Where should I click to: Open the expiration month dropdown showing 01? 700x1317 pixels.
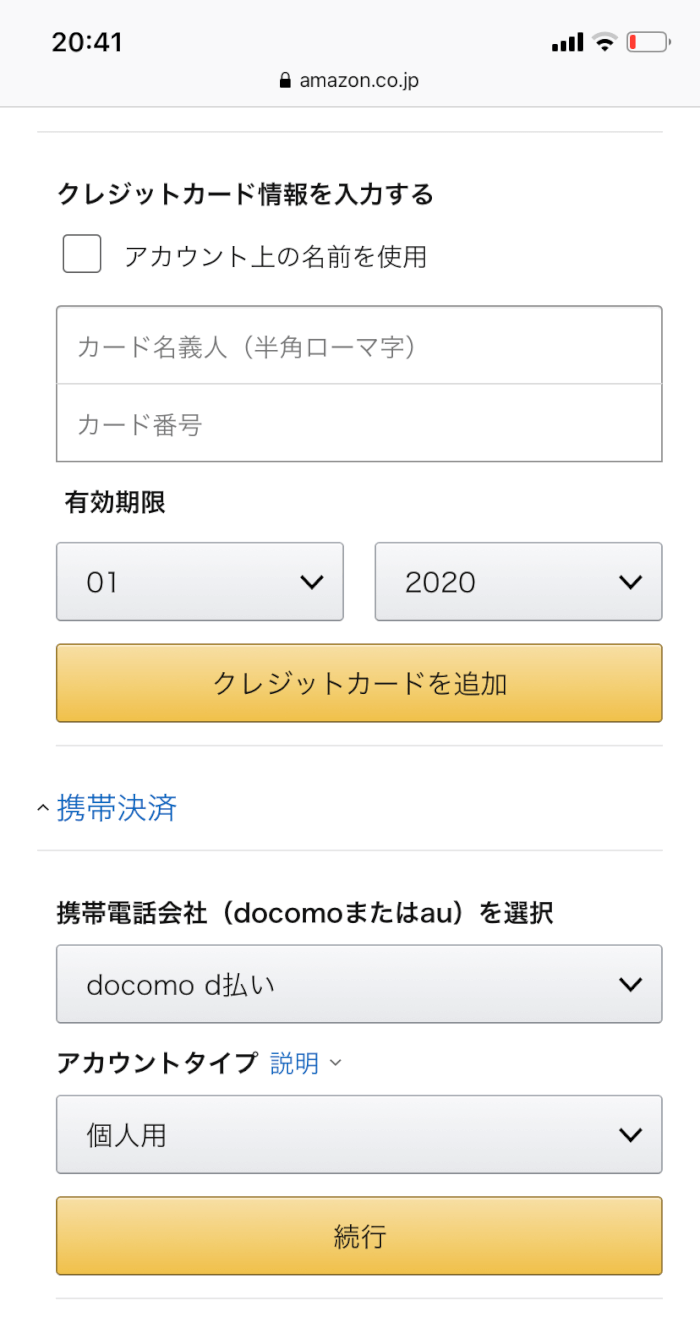(x=199, y=582)
